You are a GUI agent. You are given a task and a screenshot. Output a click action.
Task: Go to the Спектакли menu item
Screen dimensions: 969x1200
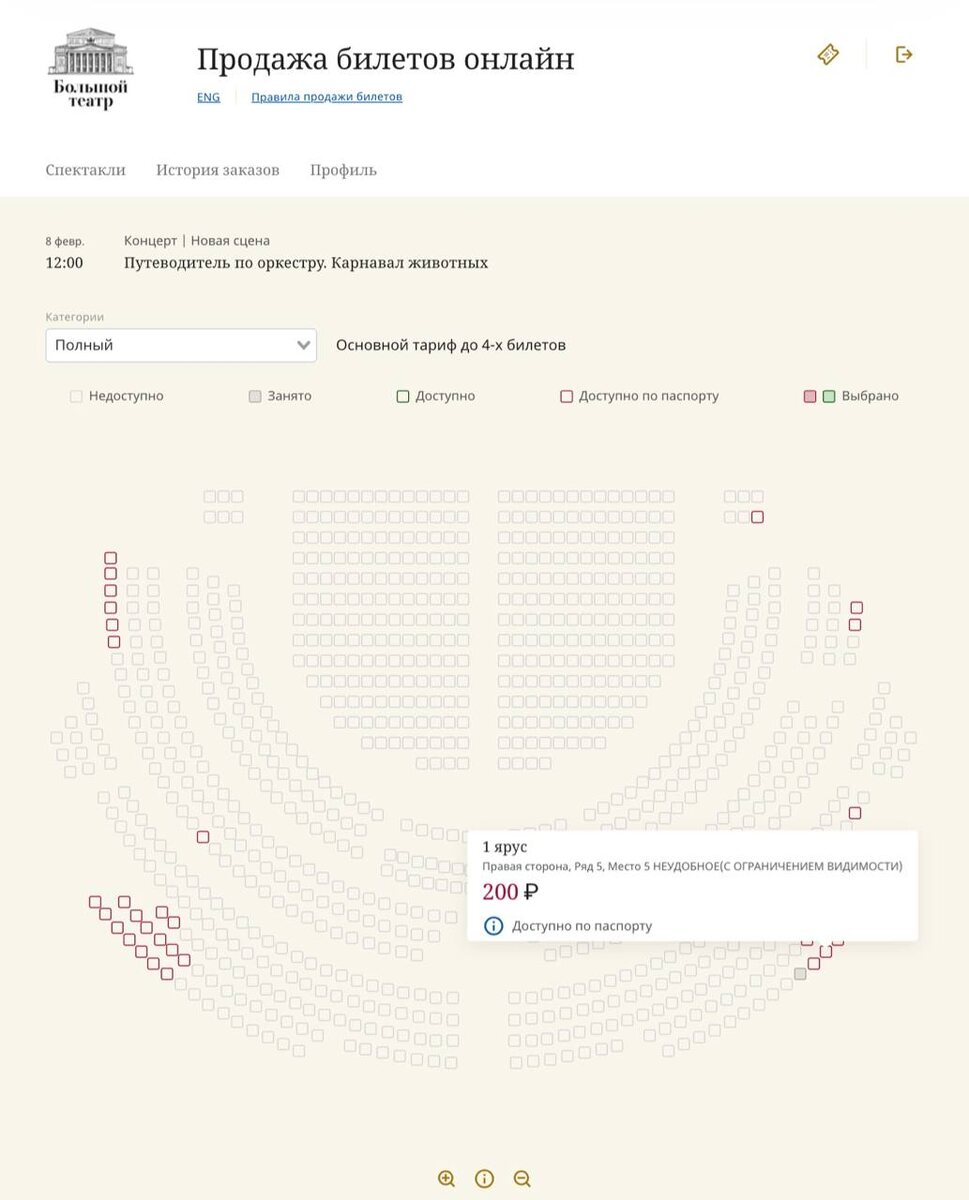(85, 170)
